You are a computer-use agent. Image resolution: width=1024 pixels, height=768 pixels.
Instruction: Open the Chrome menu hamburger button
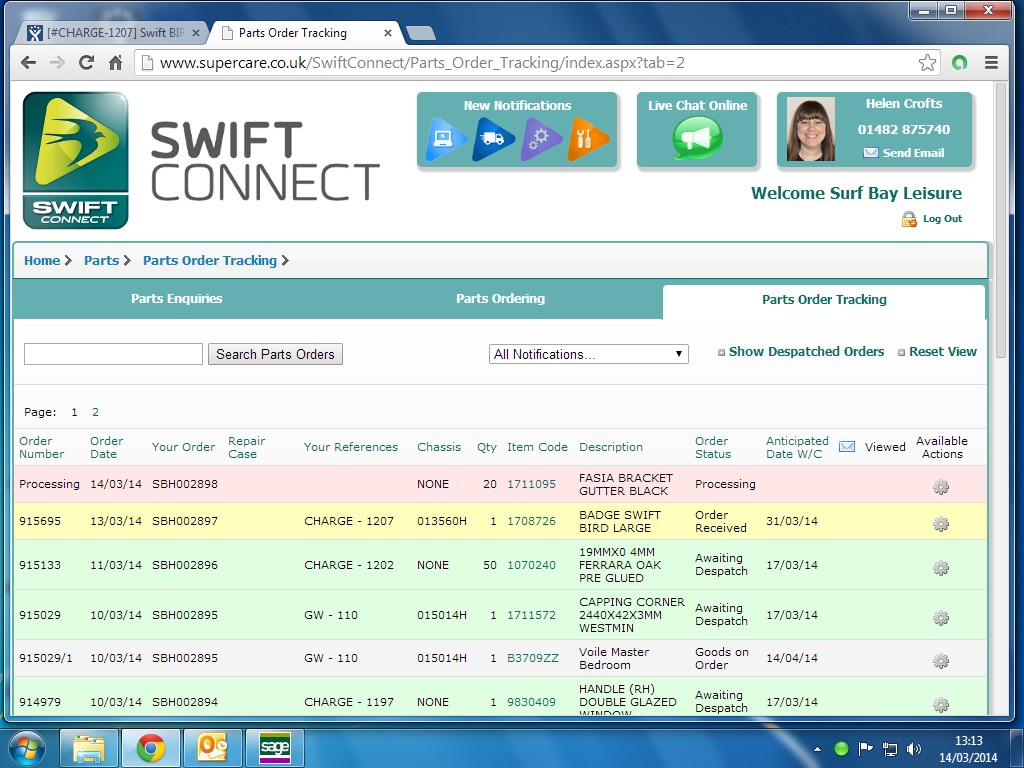[991, 63]
